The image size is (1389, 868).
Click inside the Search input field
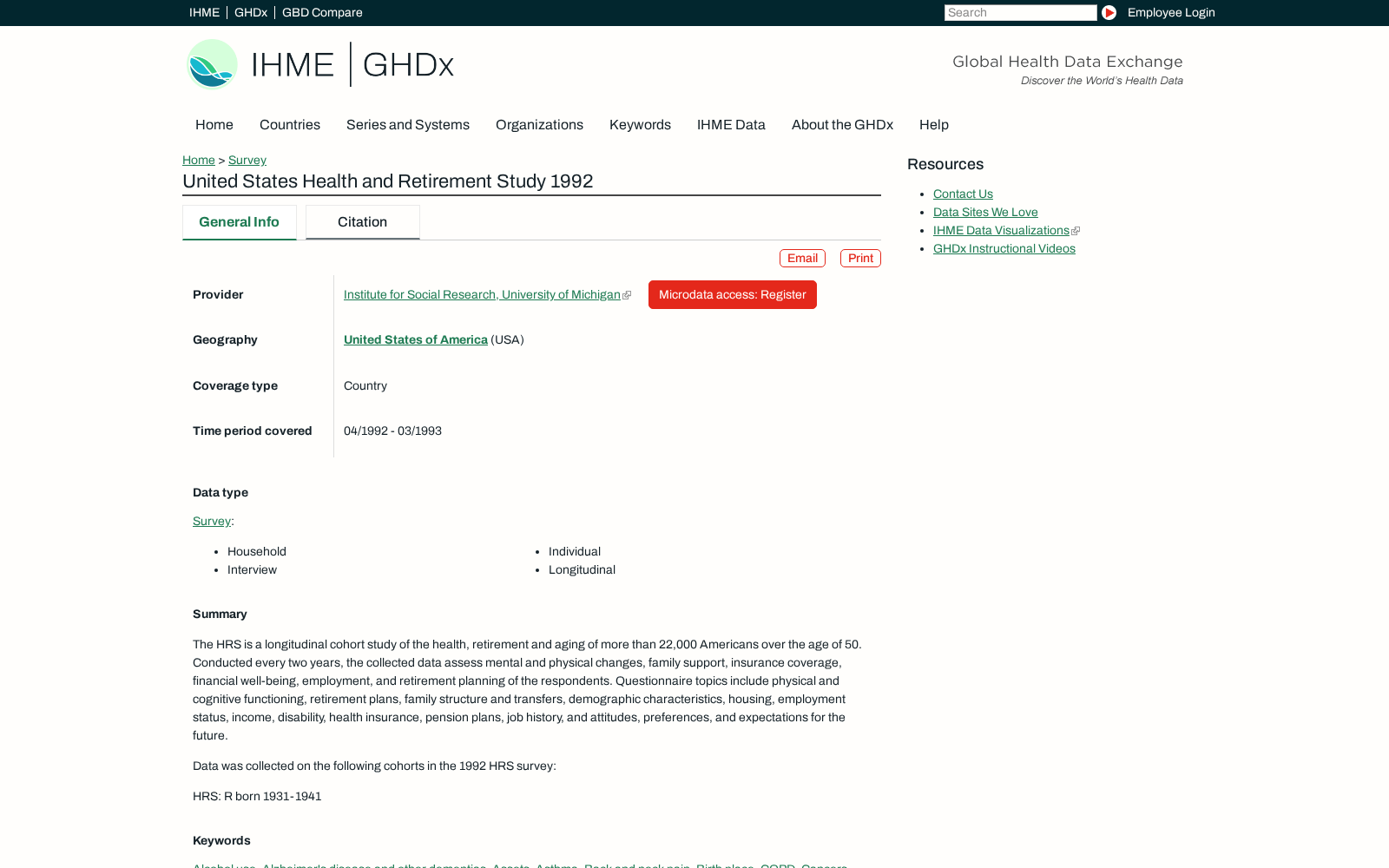click(1020, 12)
